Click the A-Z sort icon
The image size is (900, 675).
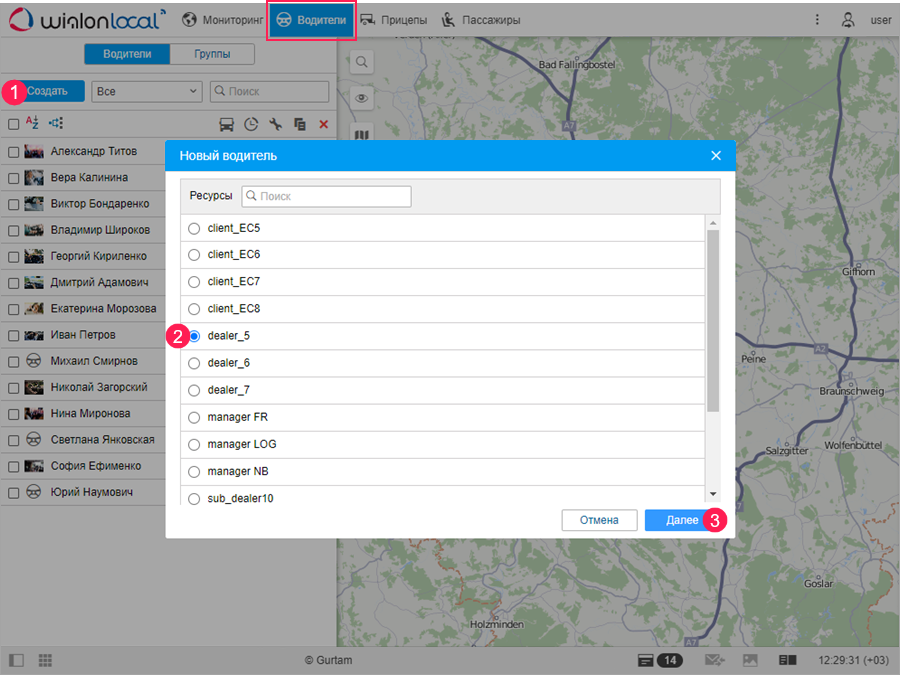tap(32, 123)
